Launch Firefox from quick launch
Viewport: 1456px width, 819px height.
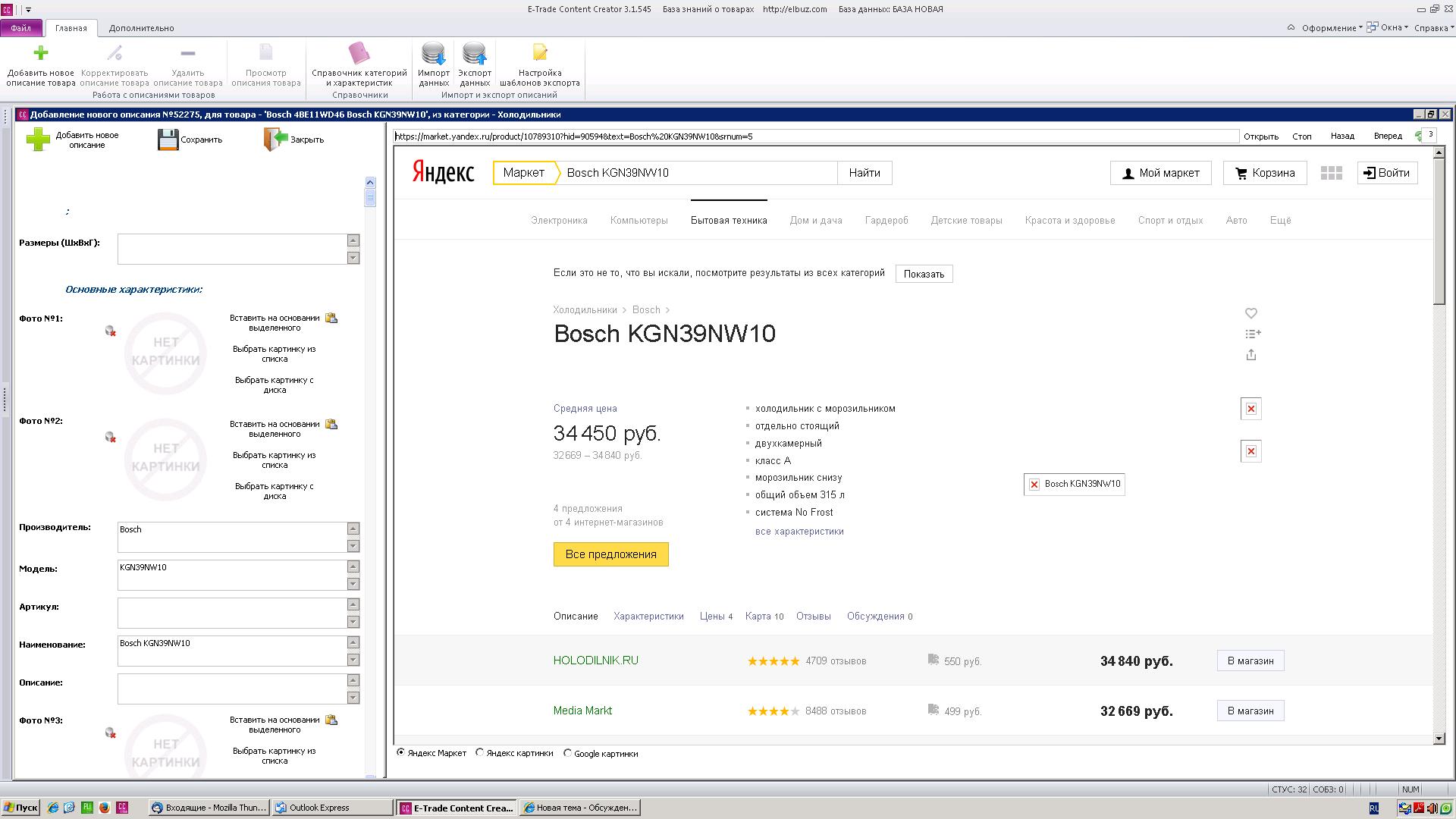(x=105, y=808)
